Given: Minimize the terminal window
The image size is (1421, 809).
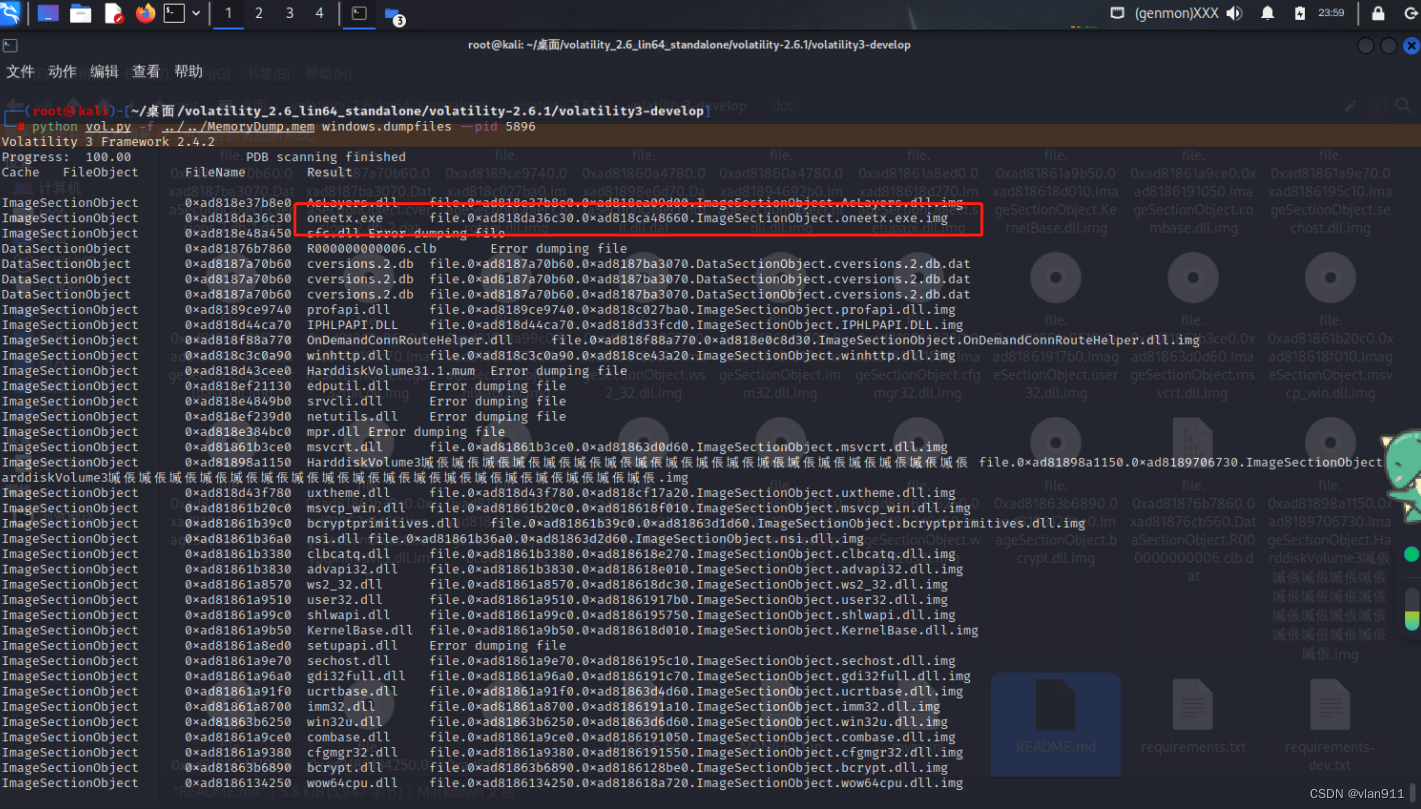Looking at the screenshot, I should pyautogui.click(x=1366, y=46).
